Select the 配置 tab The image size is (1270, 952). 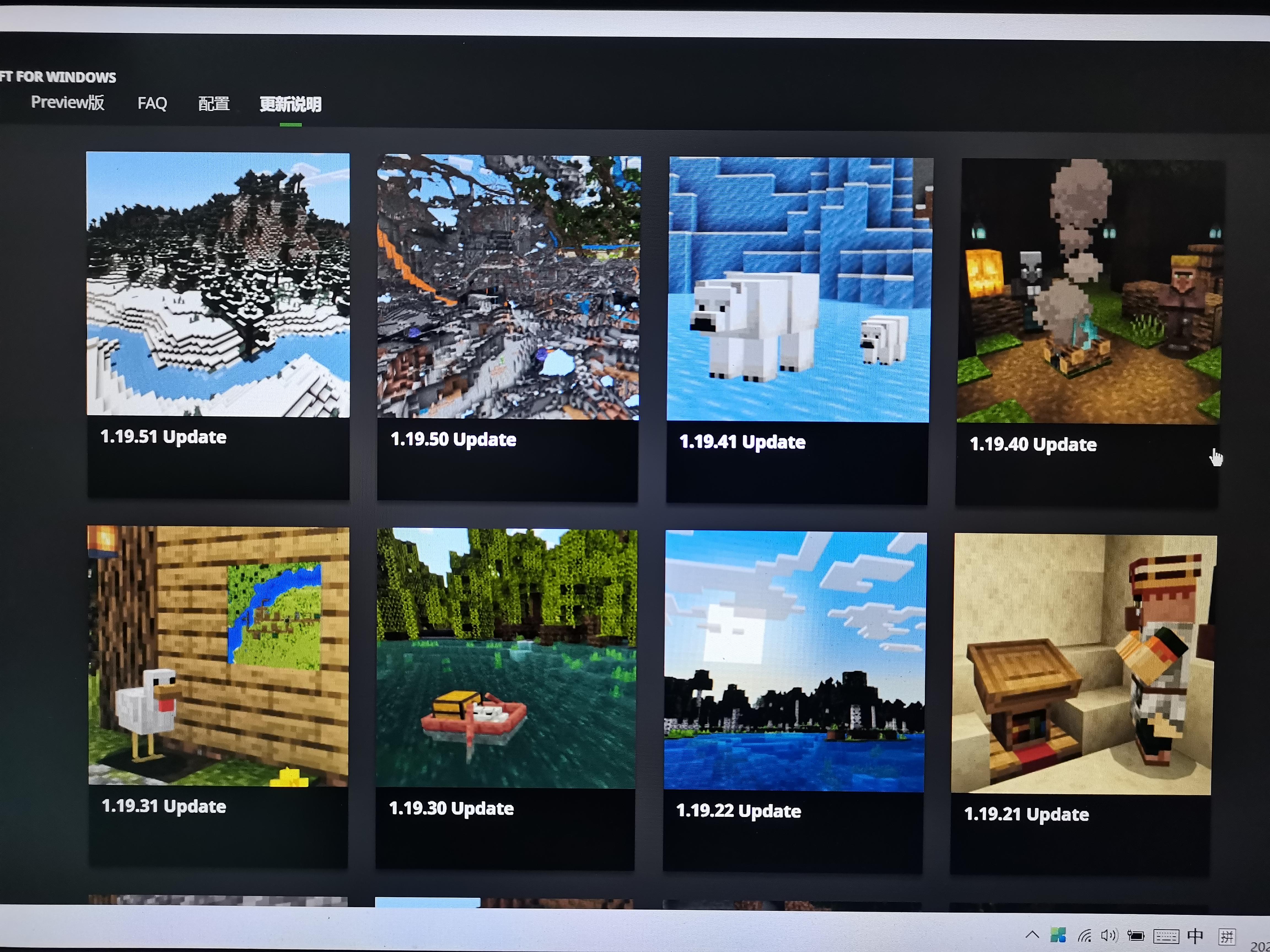pos(214,104)
